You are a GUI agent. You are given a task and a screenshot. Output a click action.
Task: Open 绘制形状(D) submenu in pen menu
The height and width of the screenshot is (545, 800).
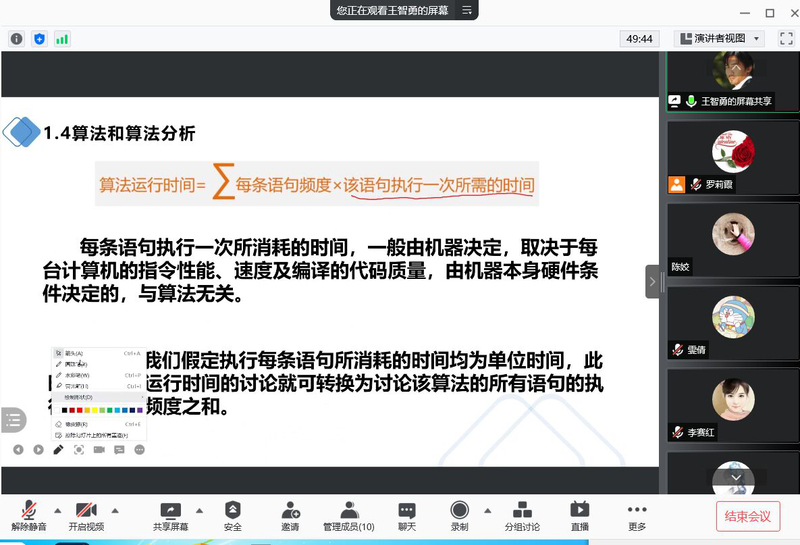pos(99,397)
